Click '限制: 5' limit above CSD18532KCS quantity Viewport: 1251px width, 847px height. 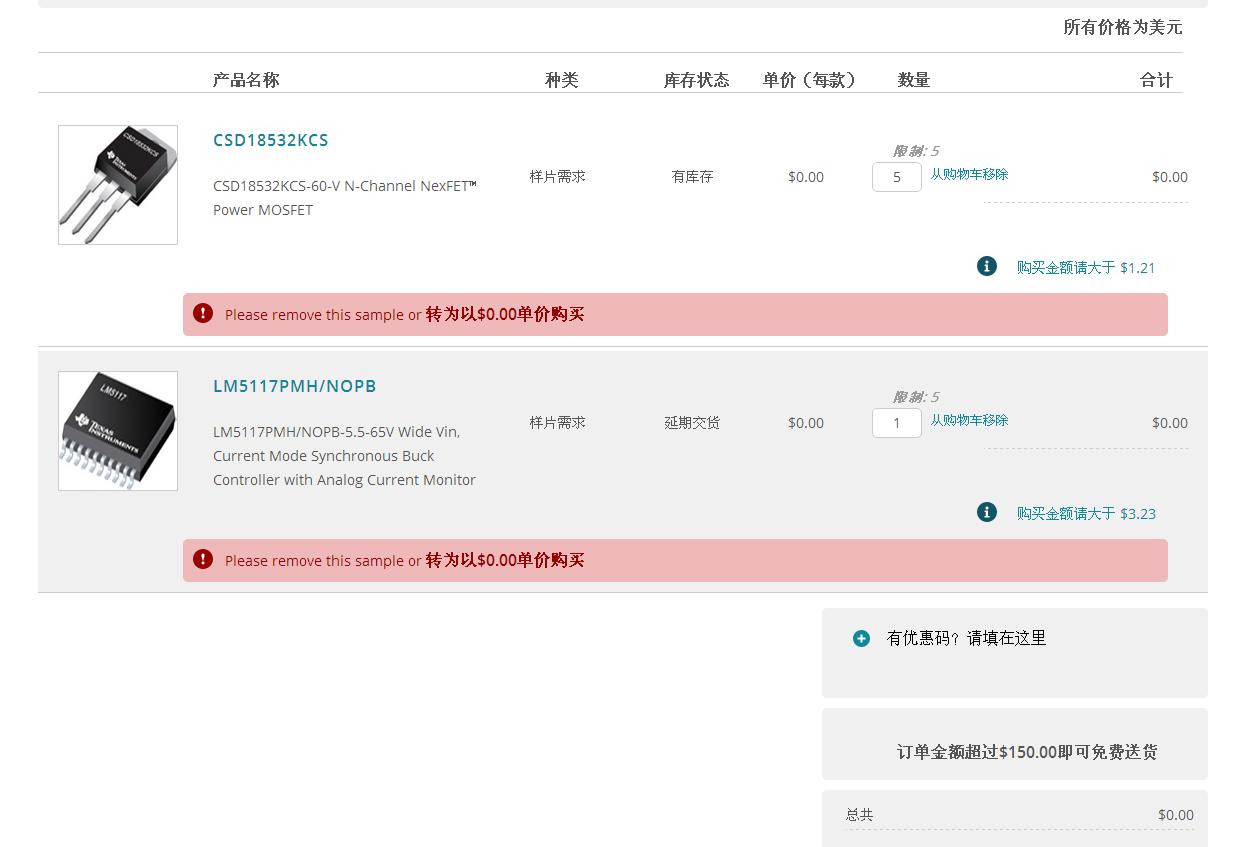(916, 151)
